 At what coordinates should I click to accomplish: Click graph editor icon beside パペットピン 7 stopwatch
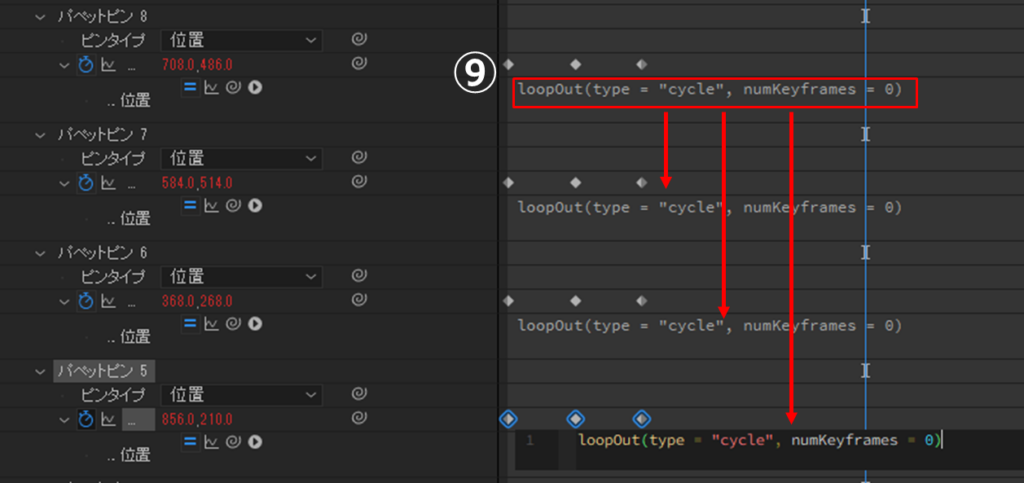108,183
